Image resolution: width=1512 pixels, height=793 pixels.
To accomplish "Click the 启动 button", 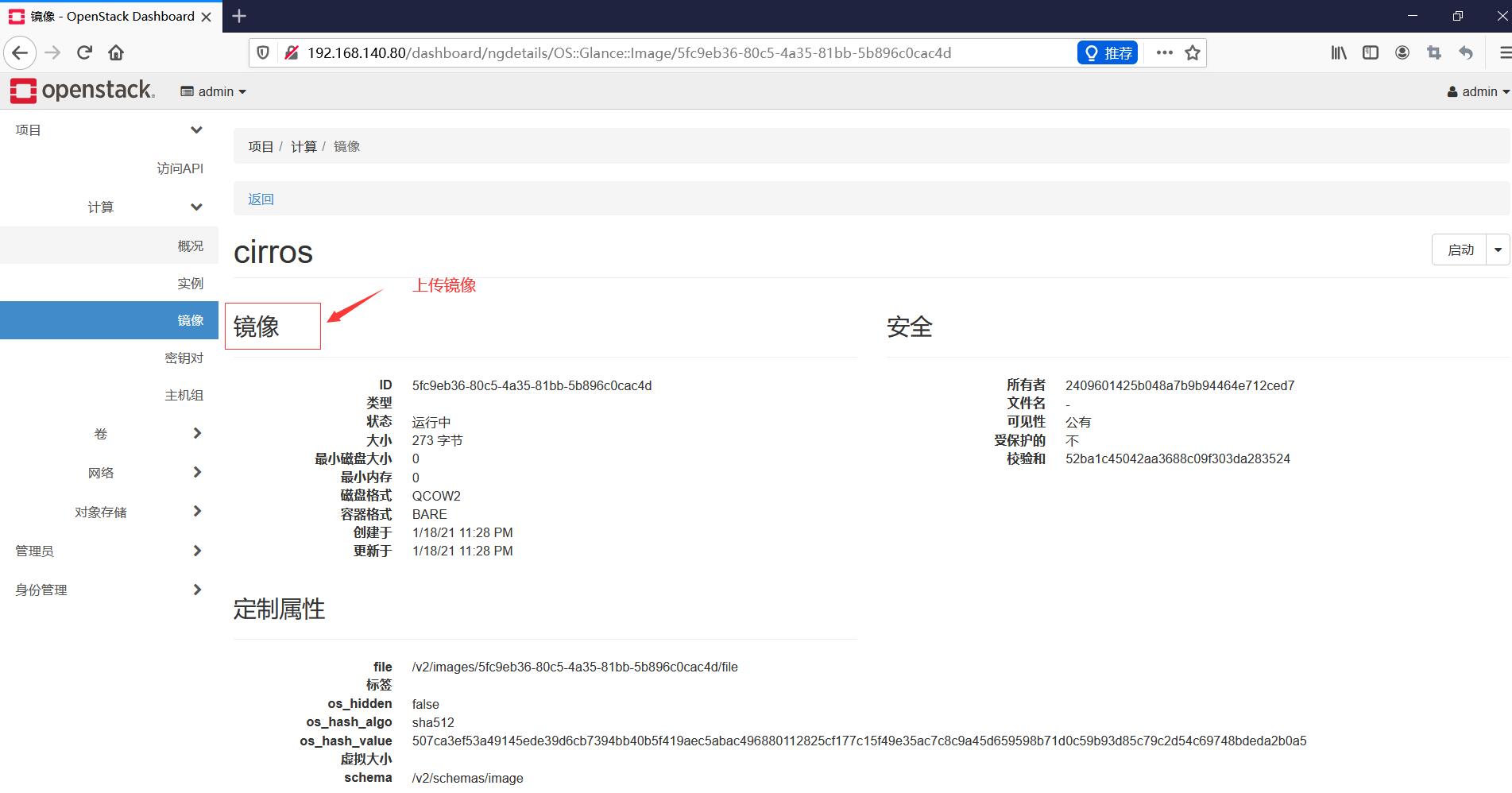I will point(1460,250).
